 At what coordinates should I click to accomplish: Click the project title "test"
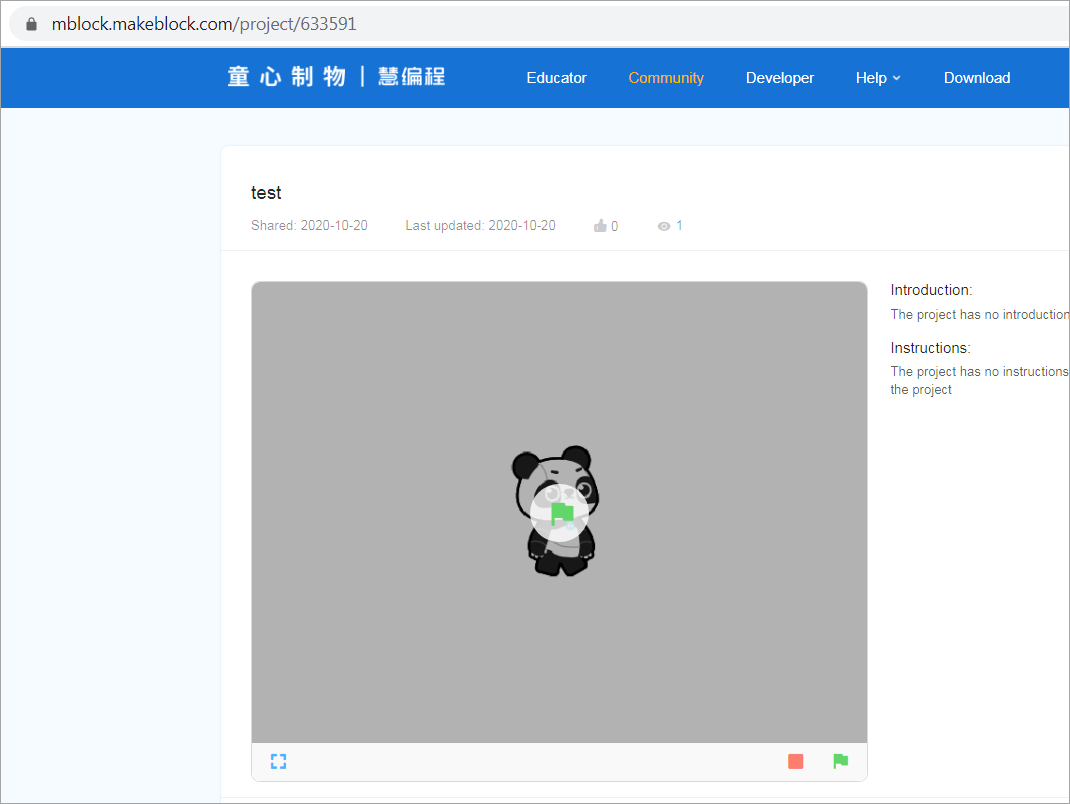(266, 193)
